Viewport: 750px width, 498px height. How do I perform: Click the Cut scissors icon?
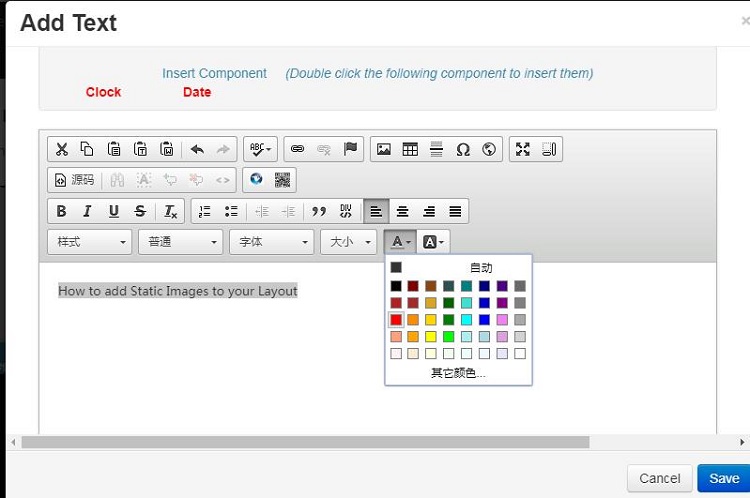tap(61, 149)
